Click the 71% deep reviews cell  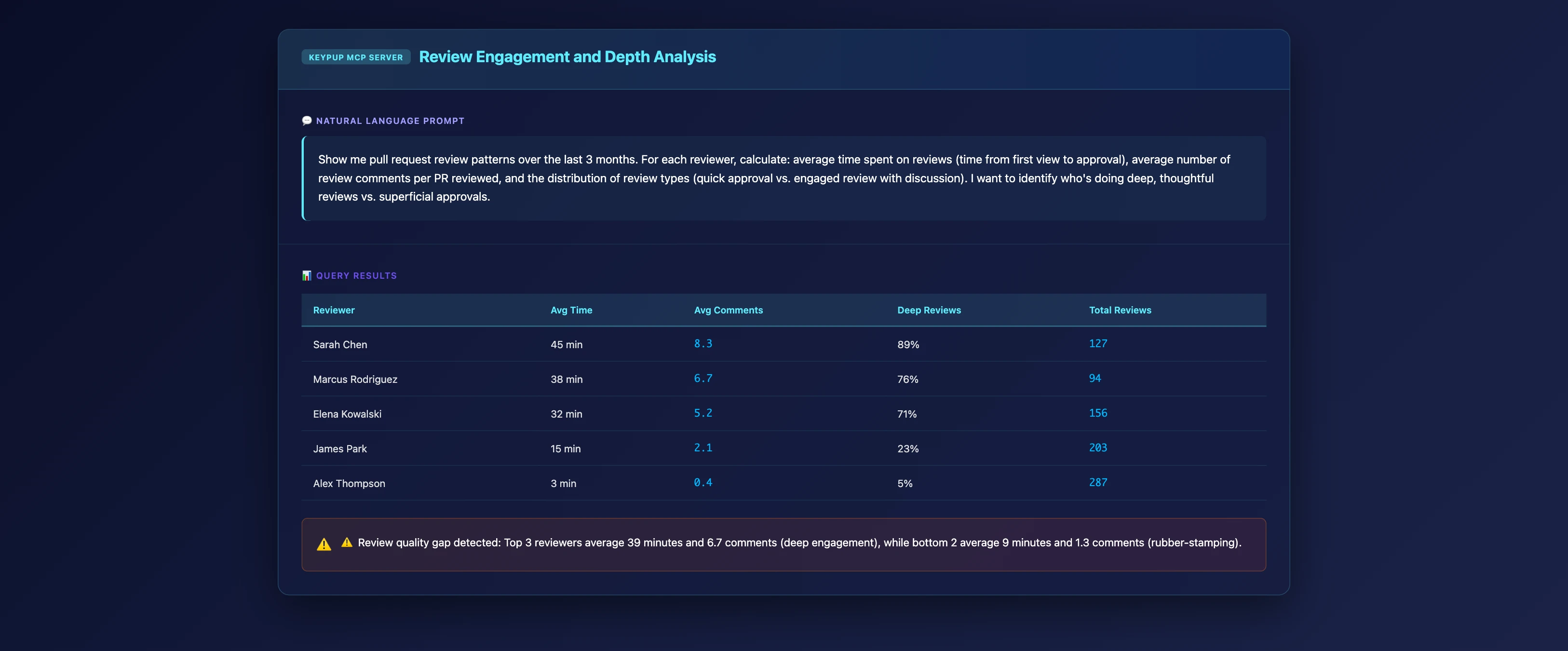pos(907,414)
